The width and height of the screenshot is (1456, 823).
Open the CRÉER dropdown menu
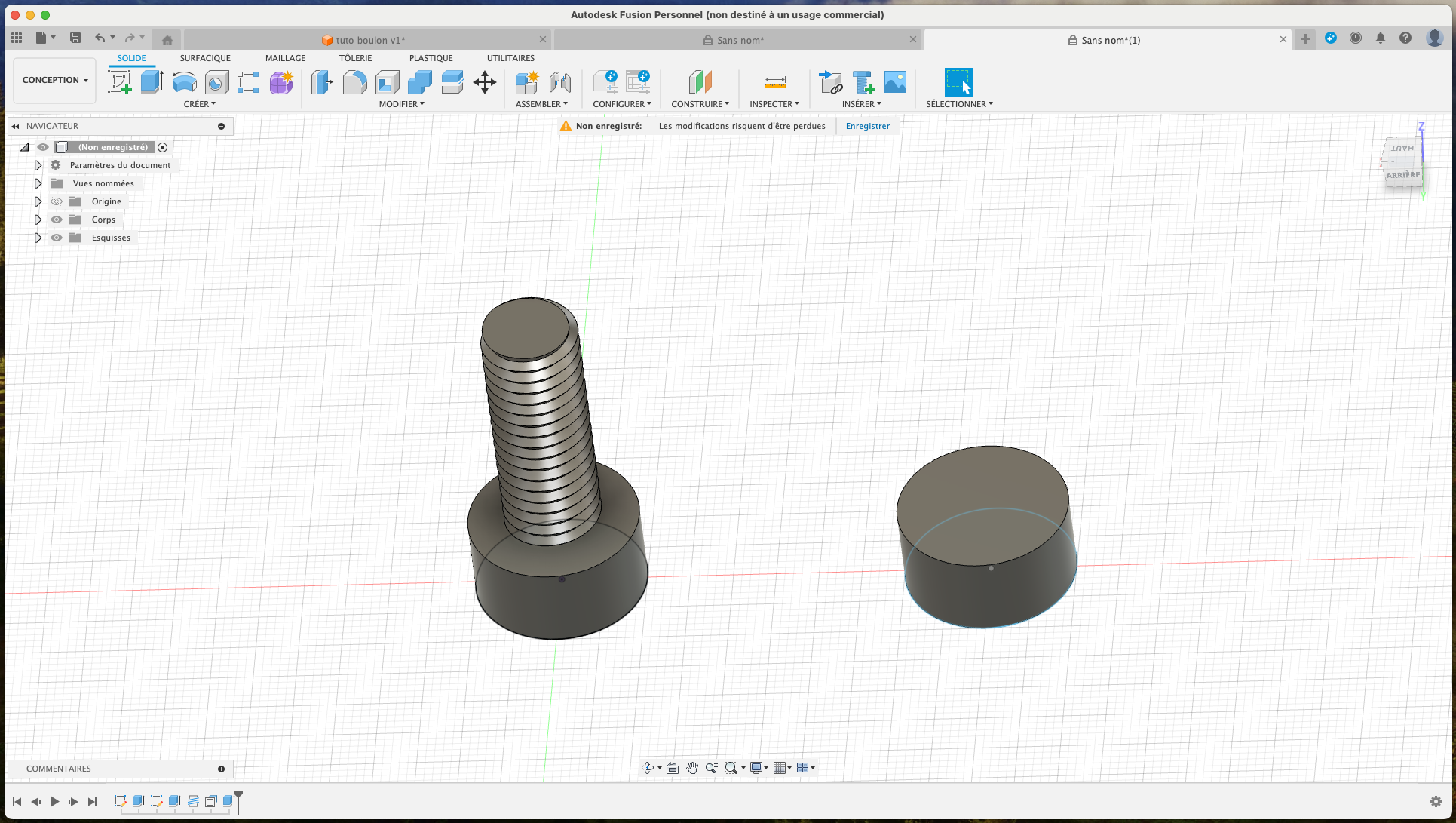[x=200, y=104]
